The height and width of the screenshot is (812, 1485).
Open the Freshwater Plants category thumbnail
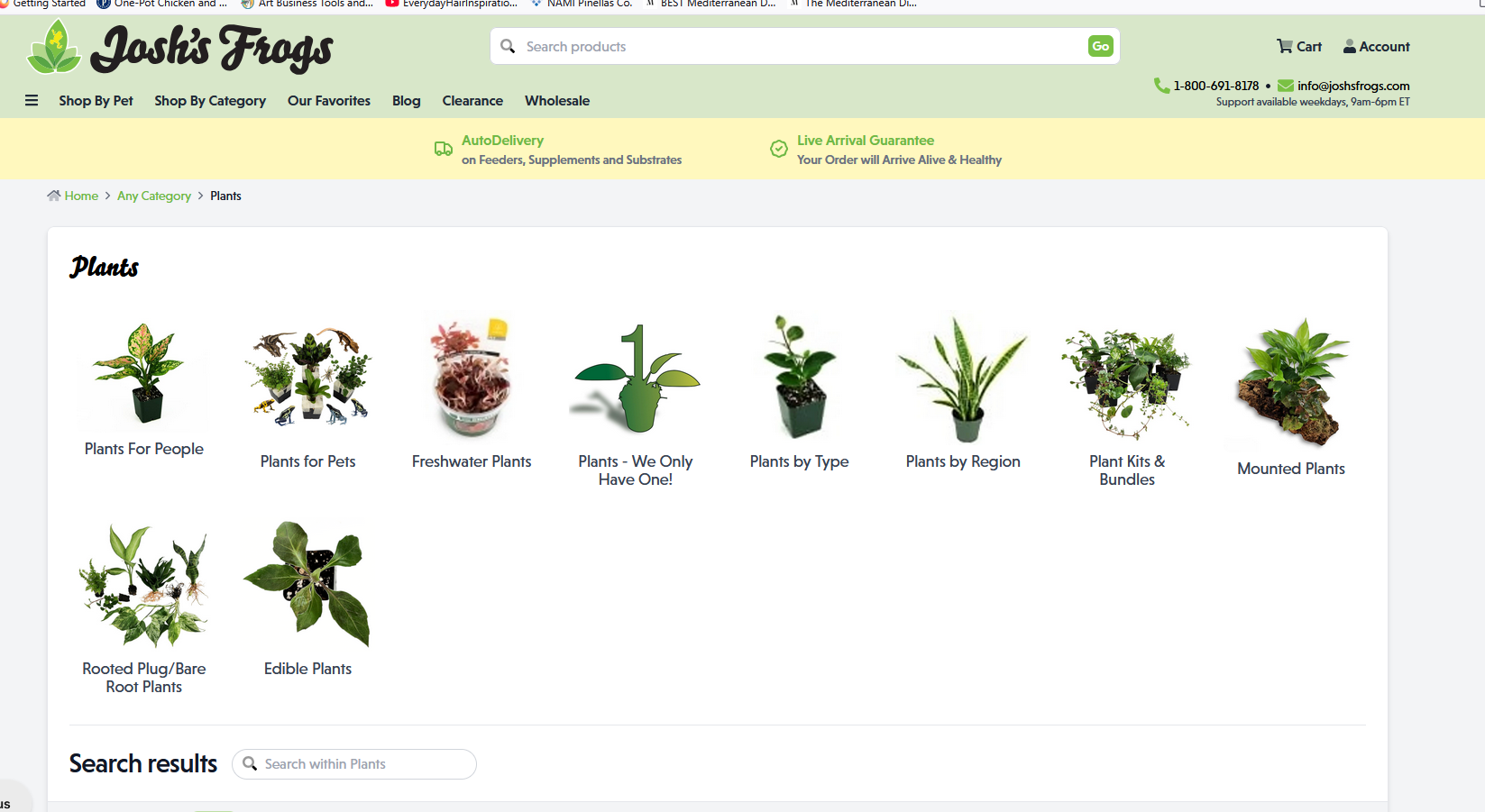point(472,379)
